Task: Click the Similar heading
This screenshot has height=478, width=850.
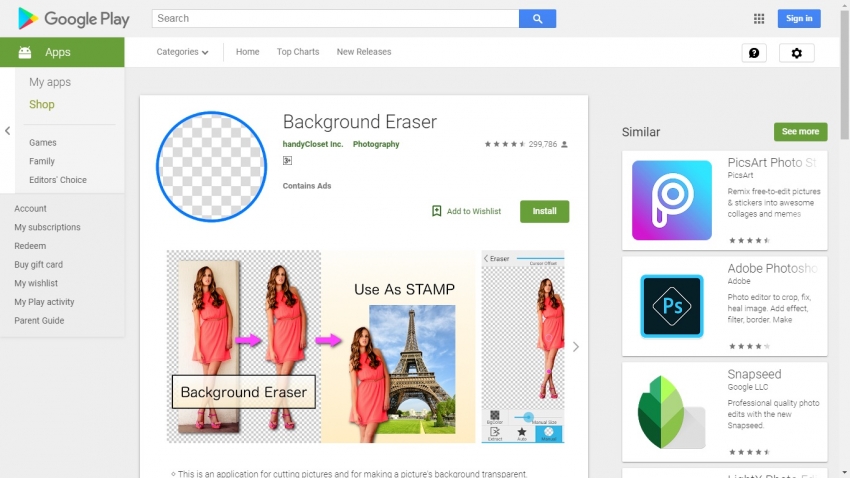Action: 641,132
